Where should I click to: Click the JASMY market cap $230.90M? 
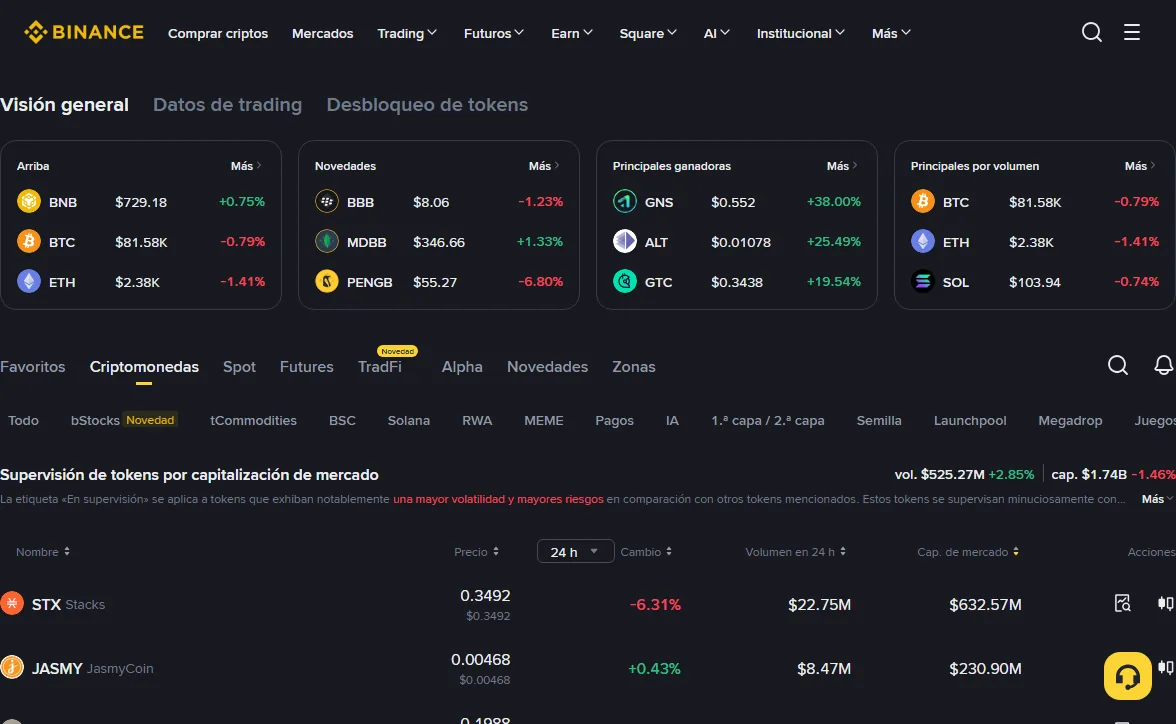coord(985,668)
